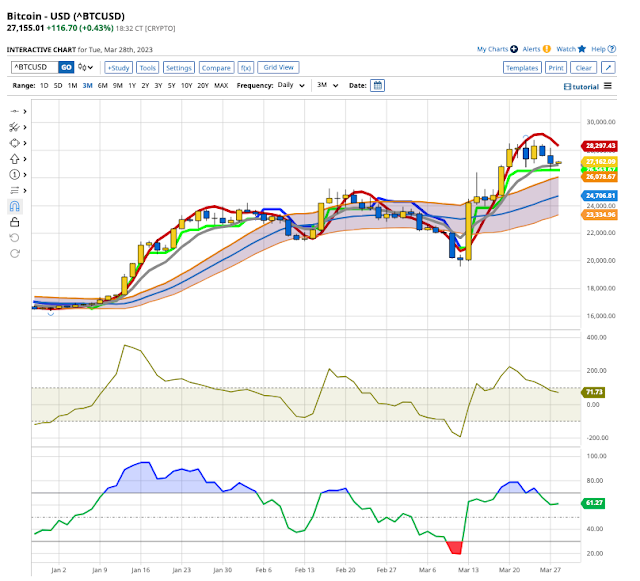Open the My Charts link
Screen dimensions: 640x581
[x=493, y=49]
